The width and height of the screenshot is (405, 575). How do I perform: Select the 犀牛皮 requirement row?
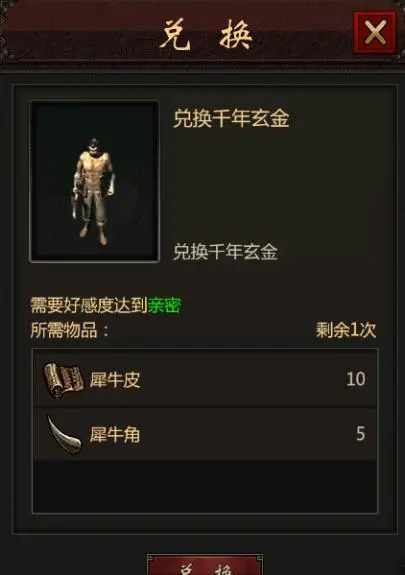205,378
